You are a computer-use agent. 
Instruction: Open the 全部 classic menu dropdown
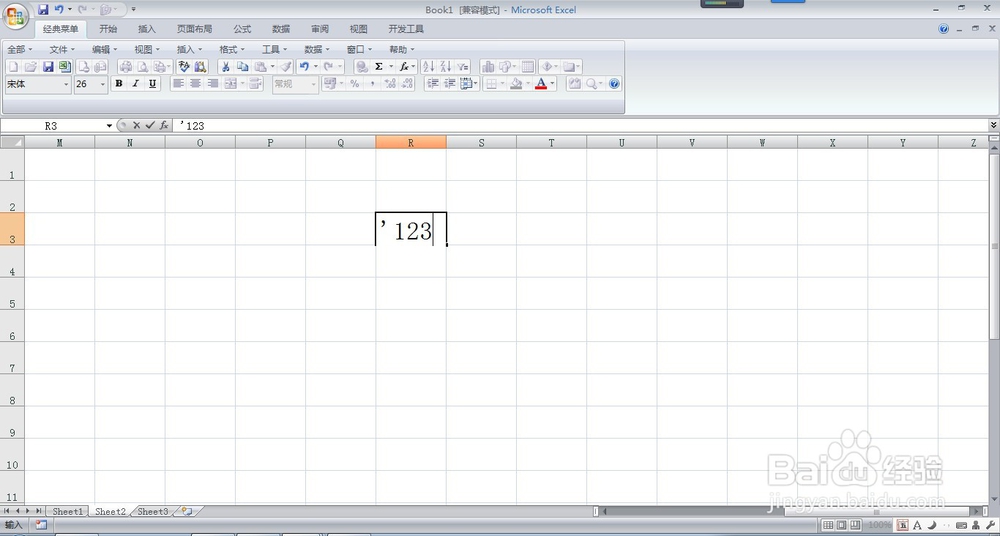point(20,49)
